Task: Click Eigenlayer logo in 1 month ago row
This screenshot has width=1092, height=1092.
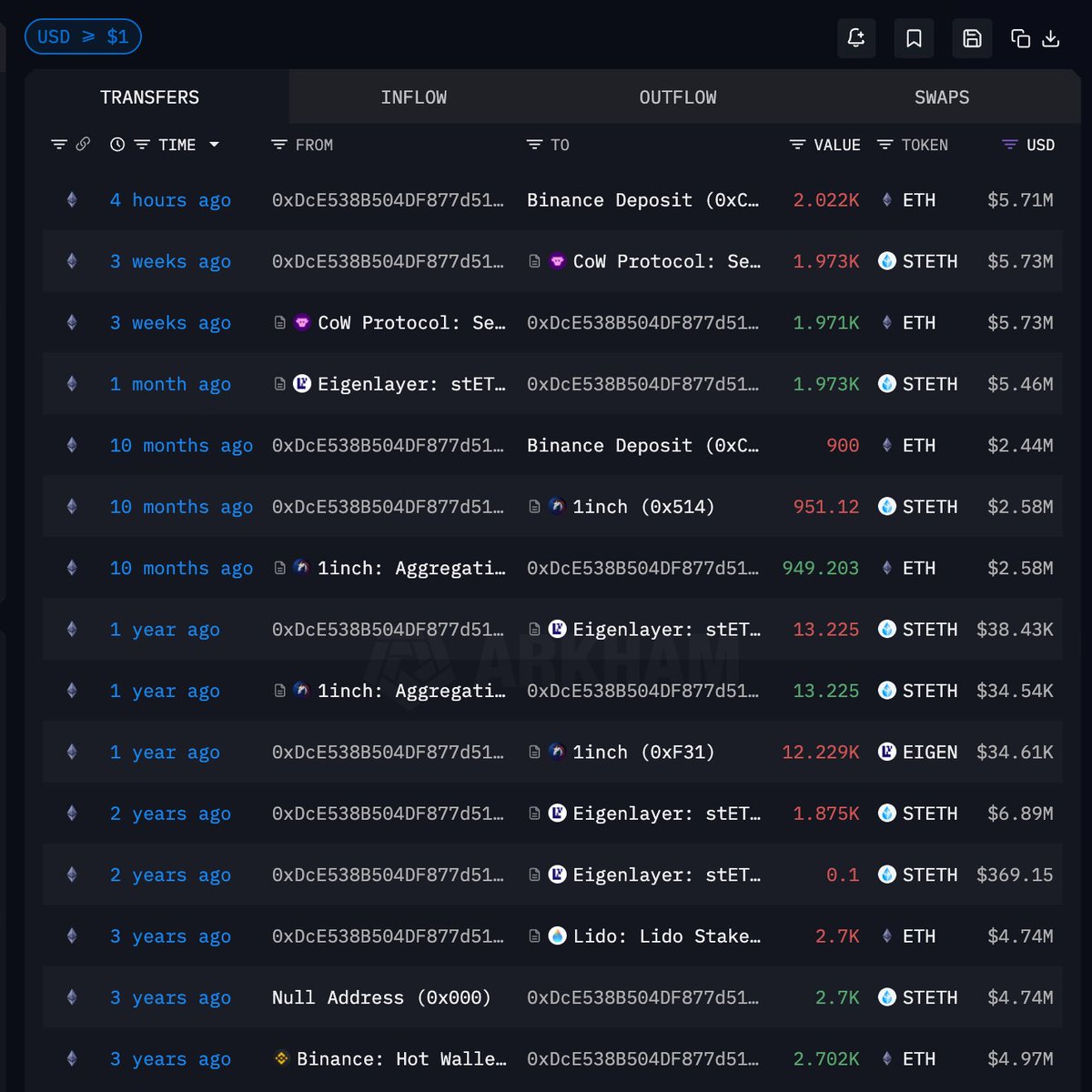Action: [x=302, y=384]
